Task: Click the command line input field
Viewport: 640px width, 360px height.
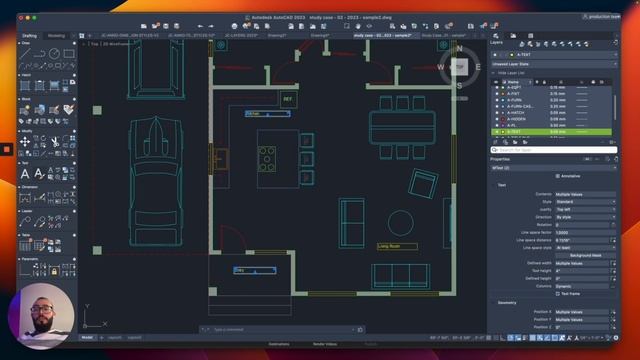Action: click(x=282, y=329)
